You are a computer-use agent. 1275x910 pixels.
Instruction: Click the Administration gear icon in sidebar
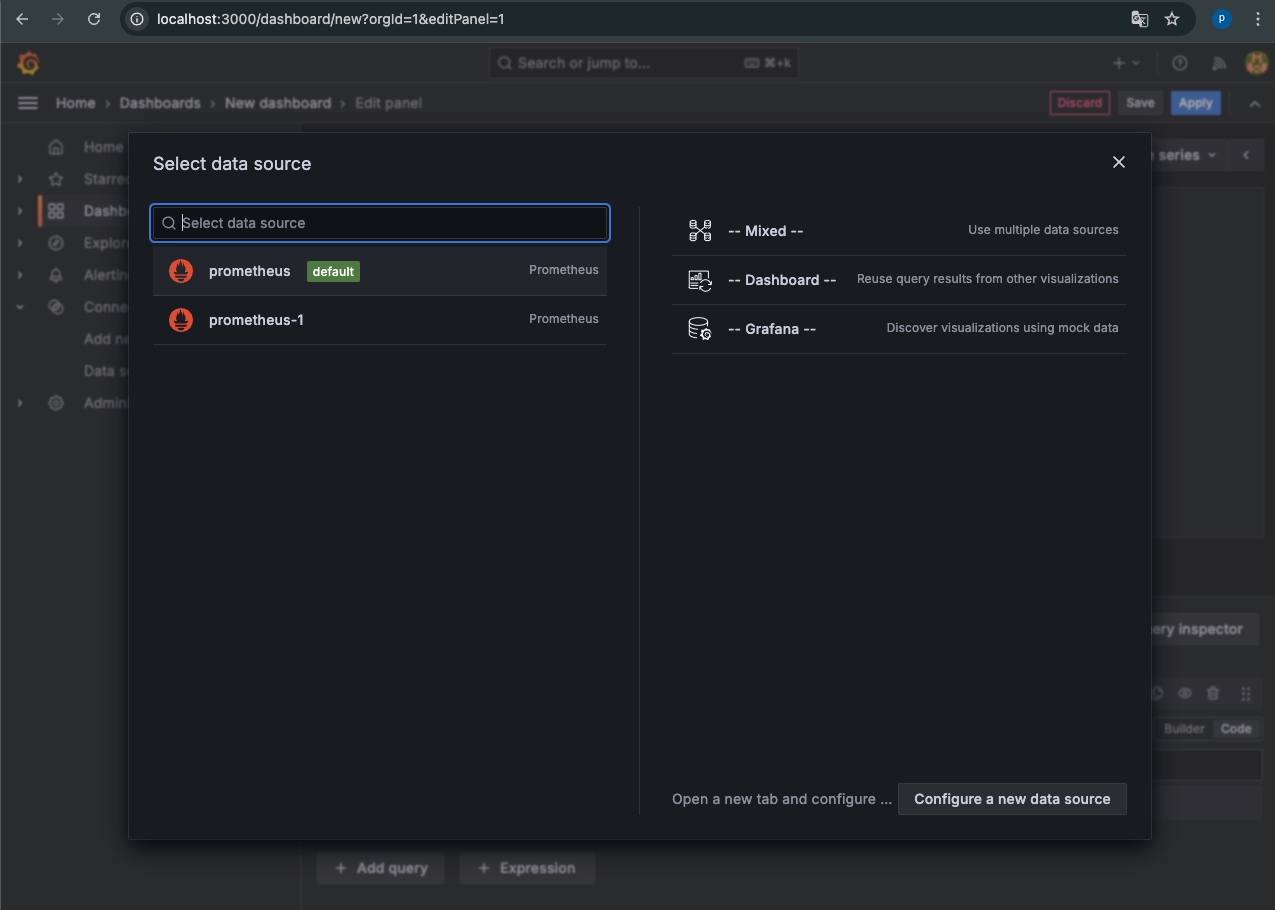tap(56, 403)
